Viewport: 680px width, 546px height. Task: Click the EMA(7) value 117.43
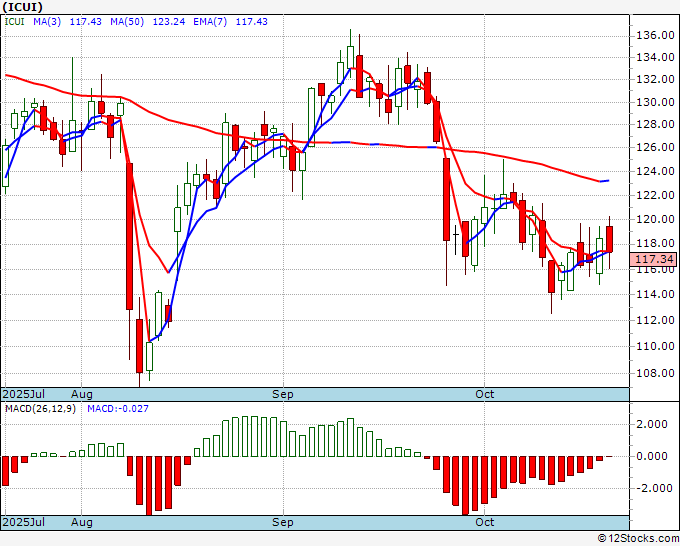click(252, 21)
